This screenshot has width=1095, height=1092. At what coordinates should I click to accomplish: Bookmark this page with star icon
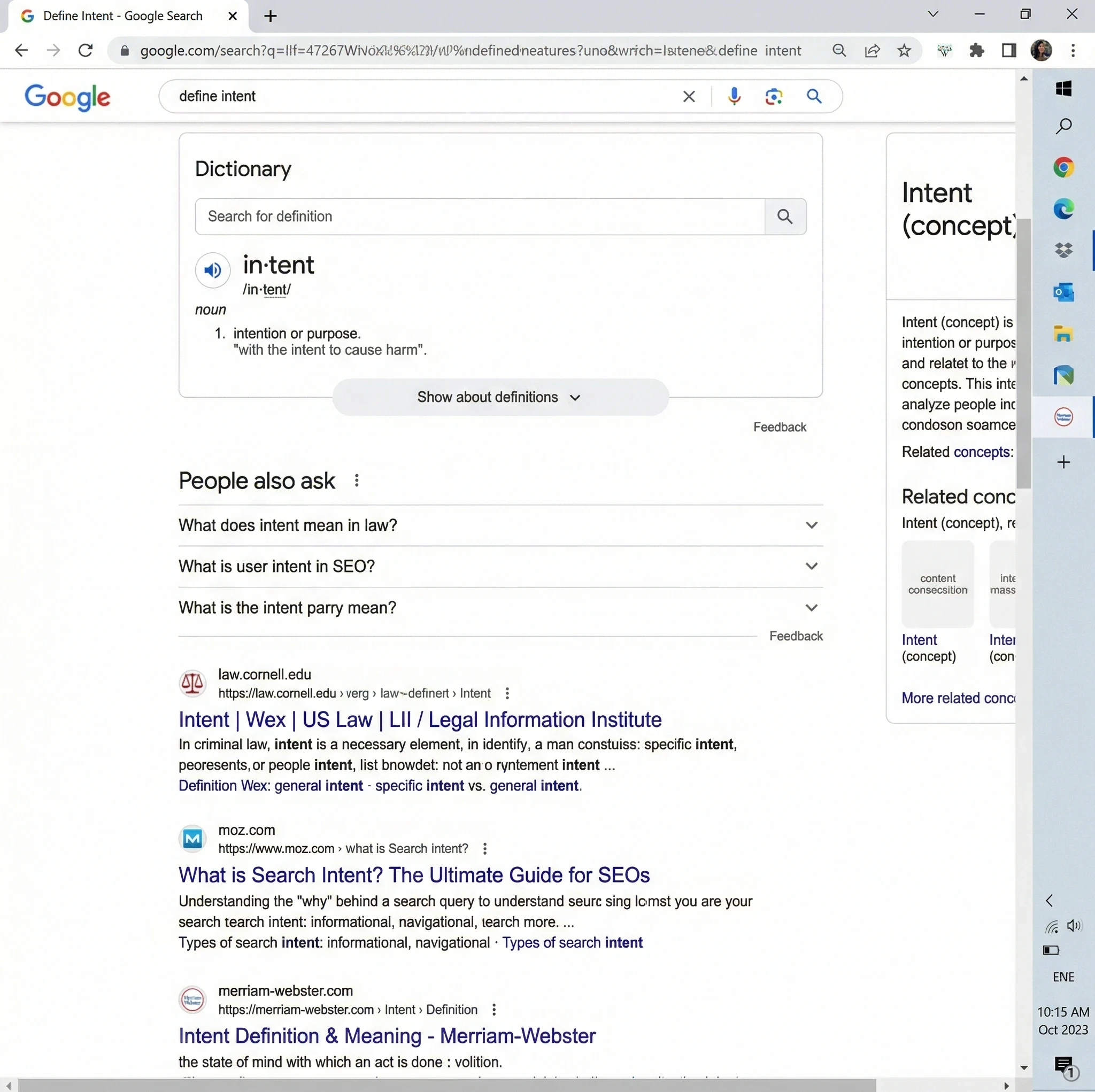tap(904, 50)
